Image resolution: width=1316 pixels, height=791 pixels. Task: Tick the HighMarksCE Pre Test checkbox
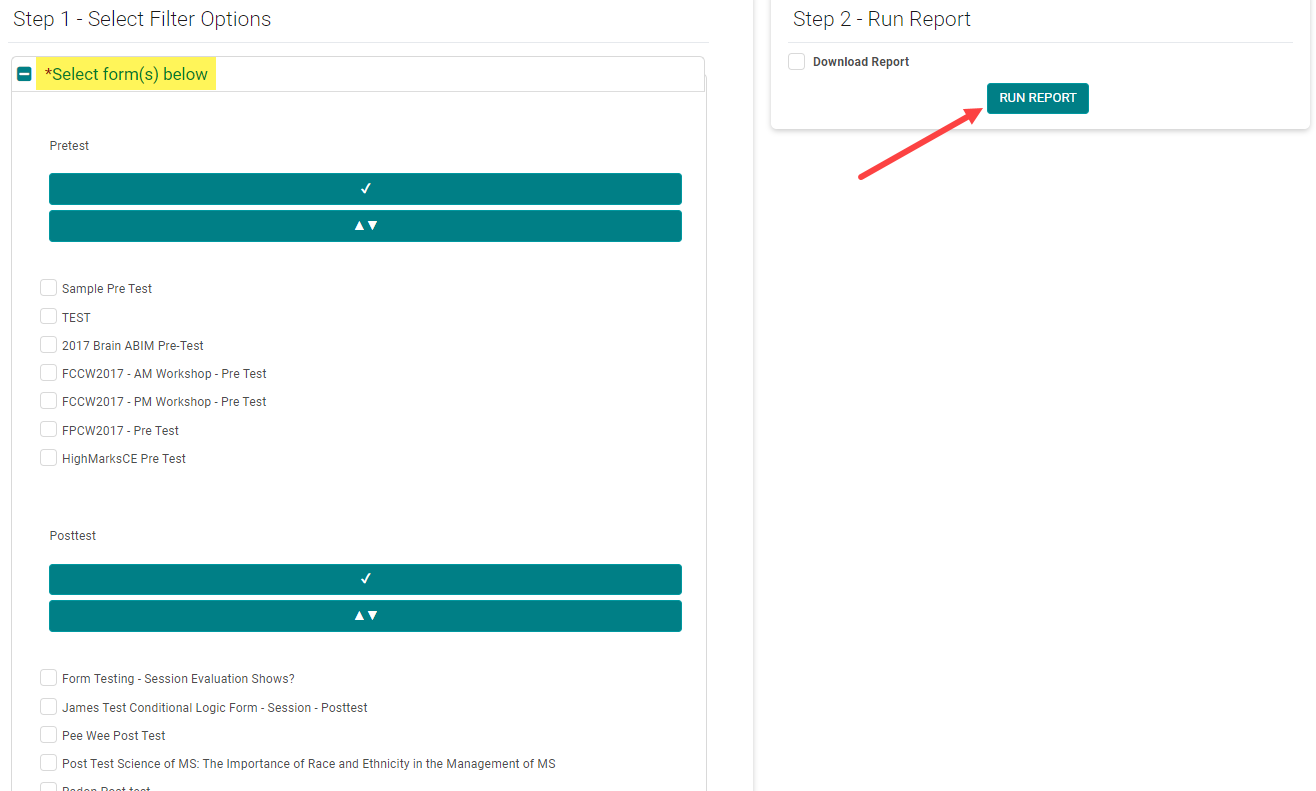pos(49,458)
